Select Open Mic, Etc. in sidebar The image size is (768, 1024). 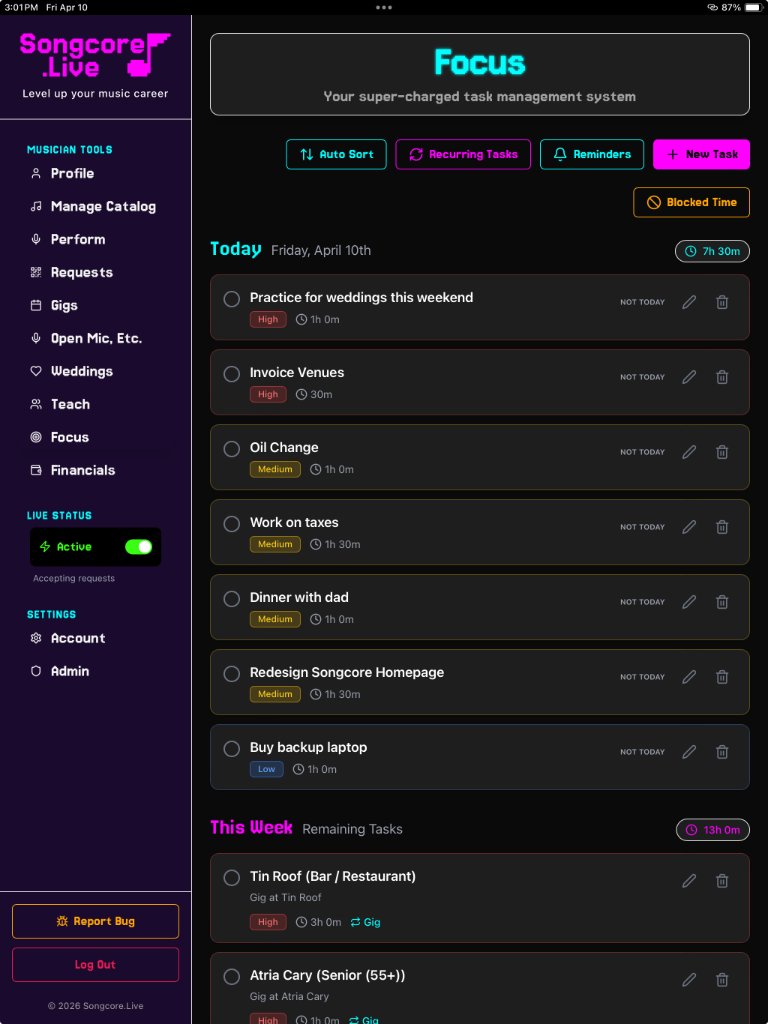click(x=86, y=338)
